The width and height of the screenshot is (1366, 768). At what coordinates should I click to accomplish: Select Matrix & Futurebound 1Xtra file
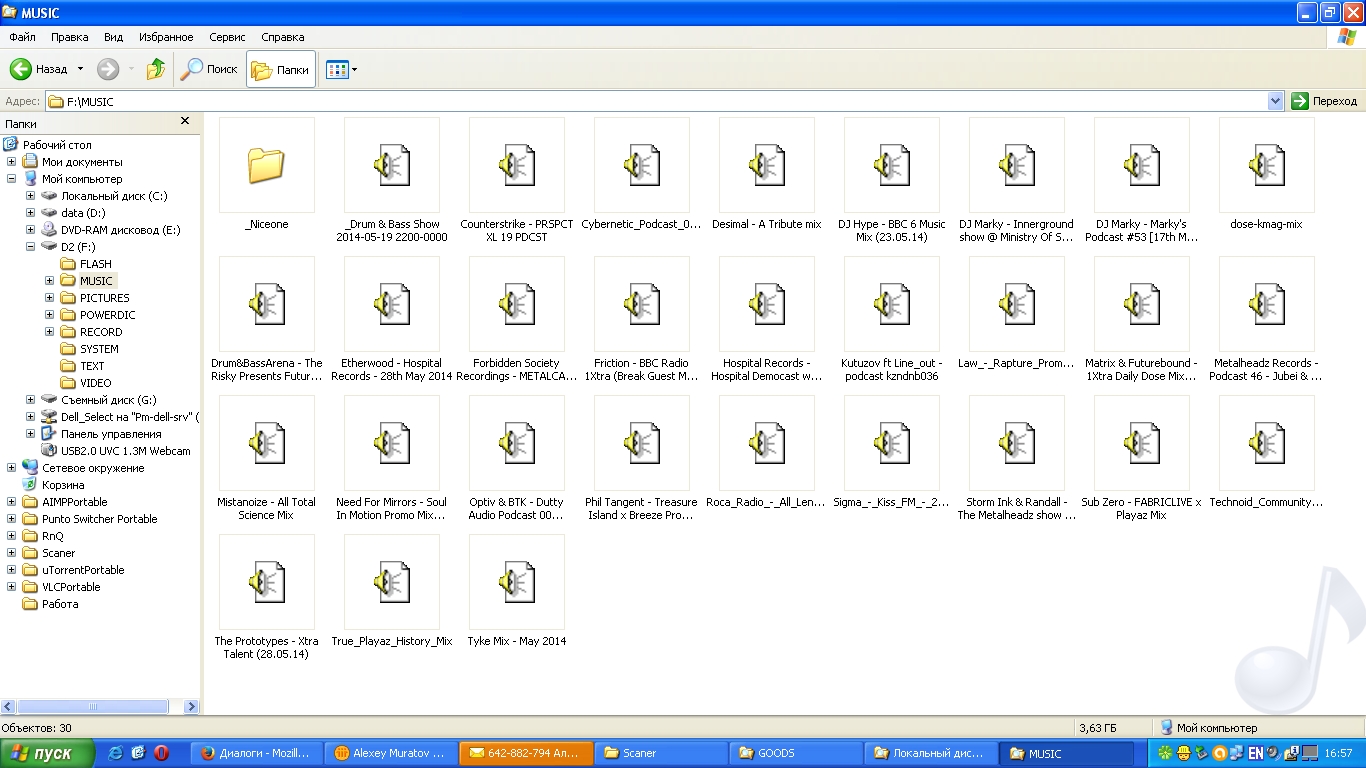point(1141,304)
